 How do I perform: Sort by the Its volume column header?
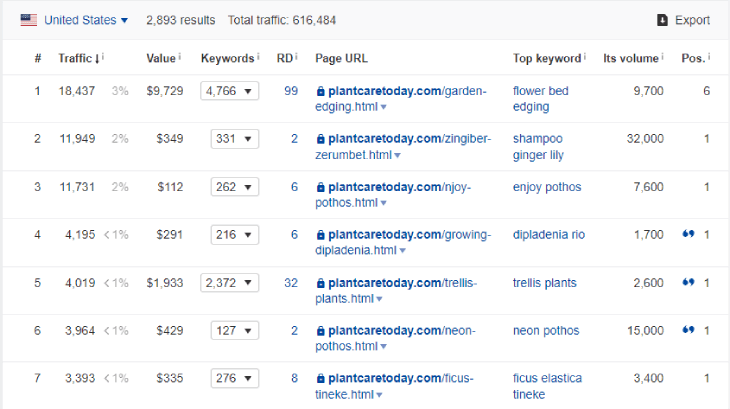click(x=631, y=59)
